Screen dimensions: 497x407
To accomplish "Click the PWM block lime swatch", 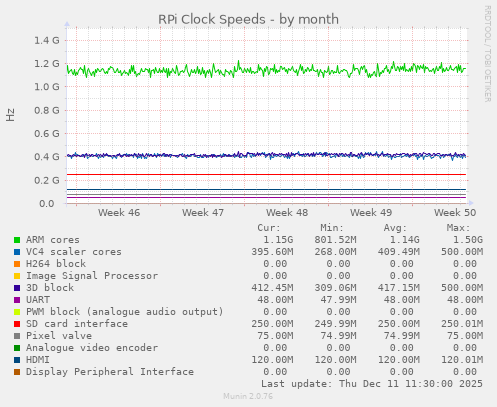I will [x=17, y=312].
